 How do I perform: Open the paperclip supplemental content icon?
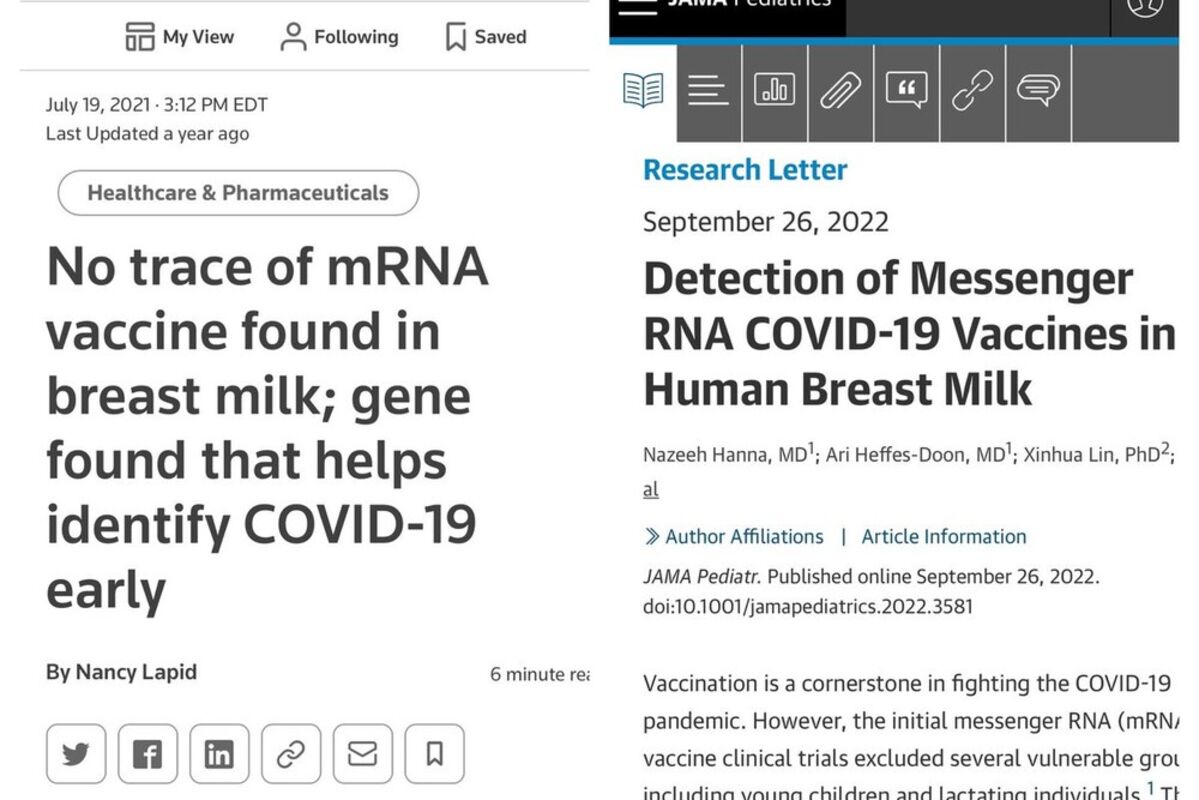pyautogui.click(x=840, y=92)
